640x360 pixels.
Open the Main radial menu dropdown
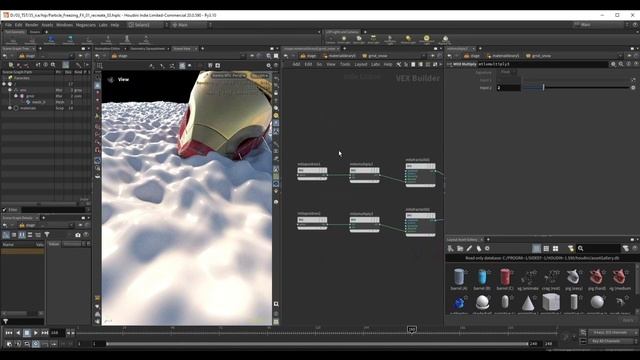pyautogui.click(x=191, y=25)
